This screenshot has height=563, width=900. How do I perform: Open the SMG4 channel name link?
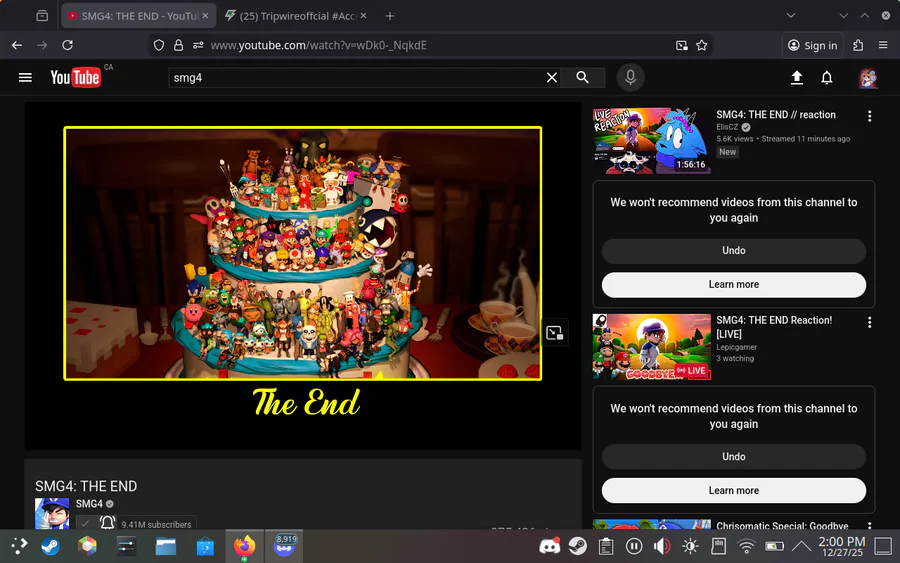click(x=89, y=504)
